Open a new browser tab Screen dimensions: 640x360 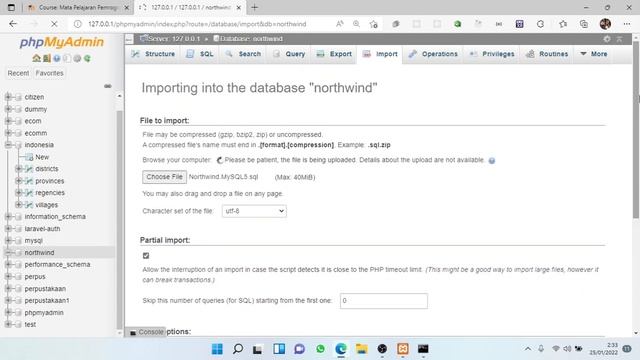pos(254,7)
